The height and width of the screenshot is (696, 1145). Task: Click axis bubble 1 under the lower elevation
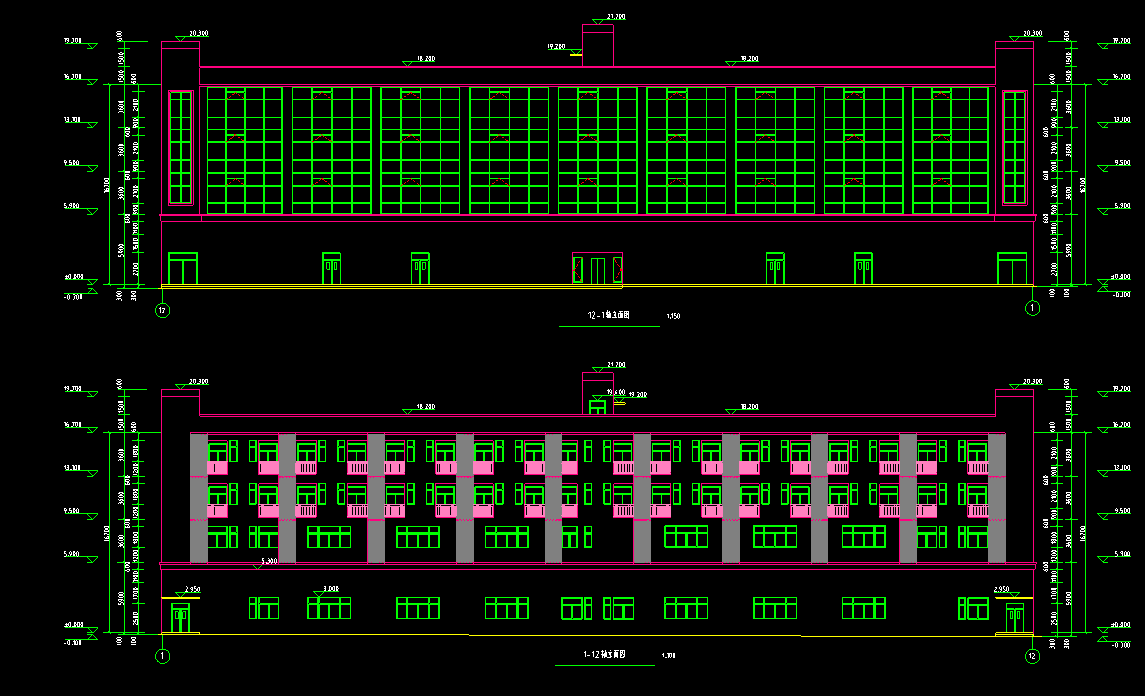pos(162,656)
